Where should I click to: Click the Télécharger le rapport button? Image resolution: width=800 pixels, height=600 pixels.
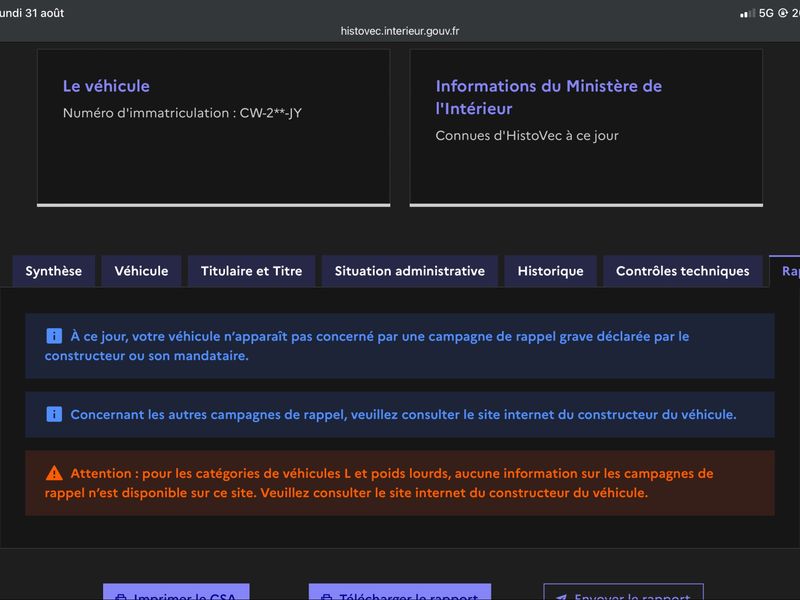(x=400, y=593)
